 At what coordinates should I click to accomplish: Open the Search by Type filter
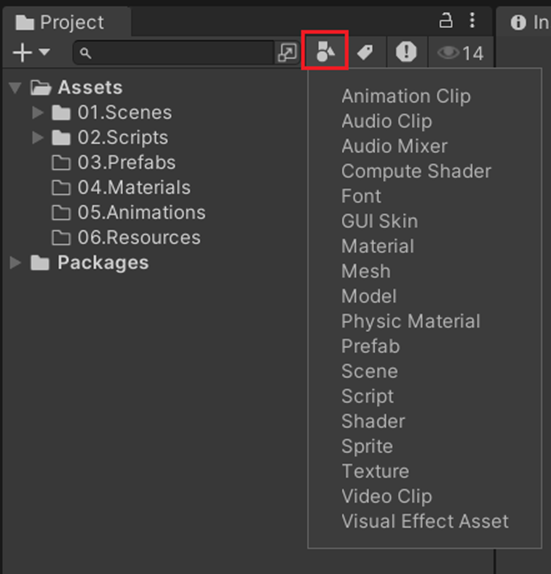325,51
